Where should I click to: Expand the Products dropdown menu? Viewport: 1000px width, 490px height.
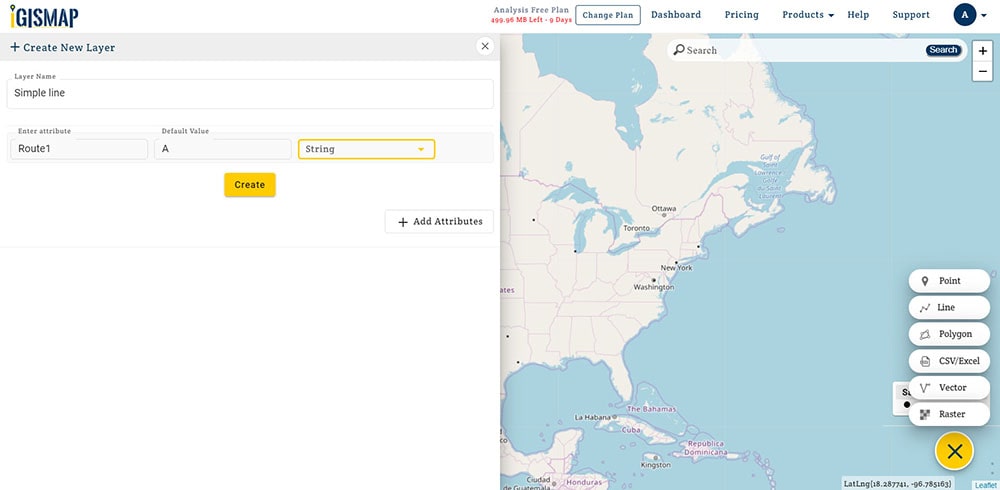(x=808, y=15)
